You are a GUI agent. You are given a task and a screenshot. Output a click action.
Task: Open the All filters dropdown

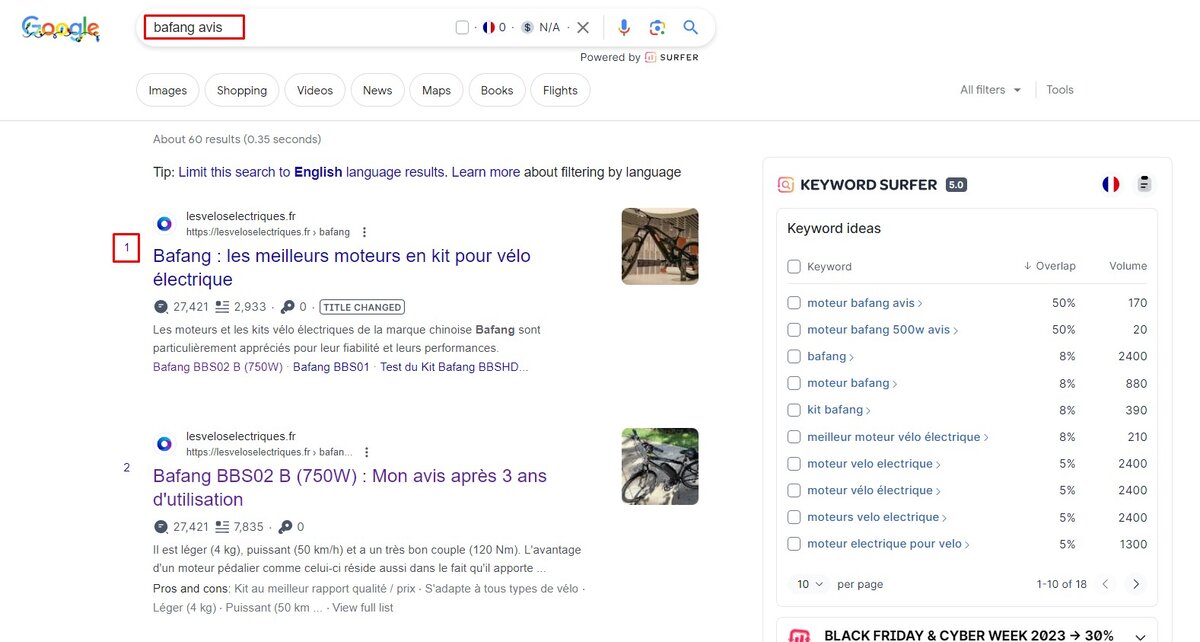(991, 90)
